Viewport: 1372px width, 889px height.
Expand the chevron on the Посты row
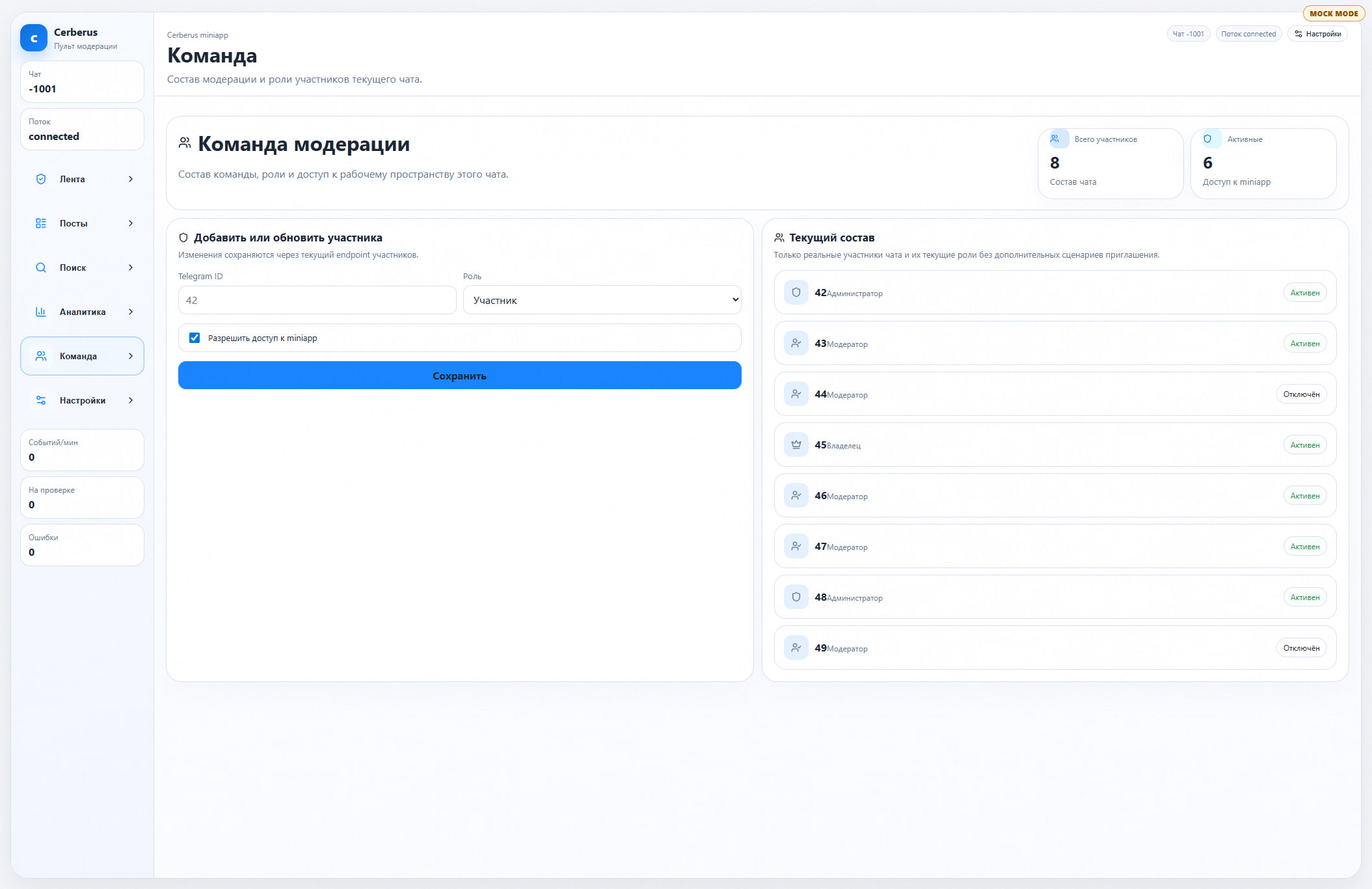click(x=131, y=223)
